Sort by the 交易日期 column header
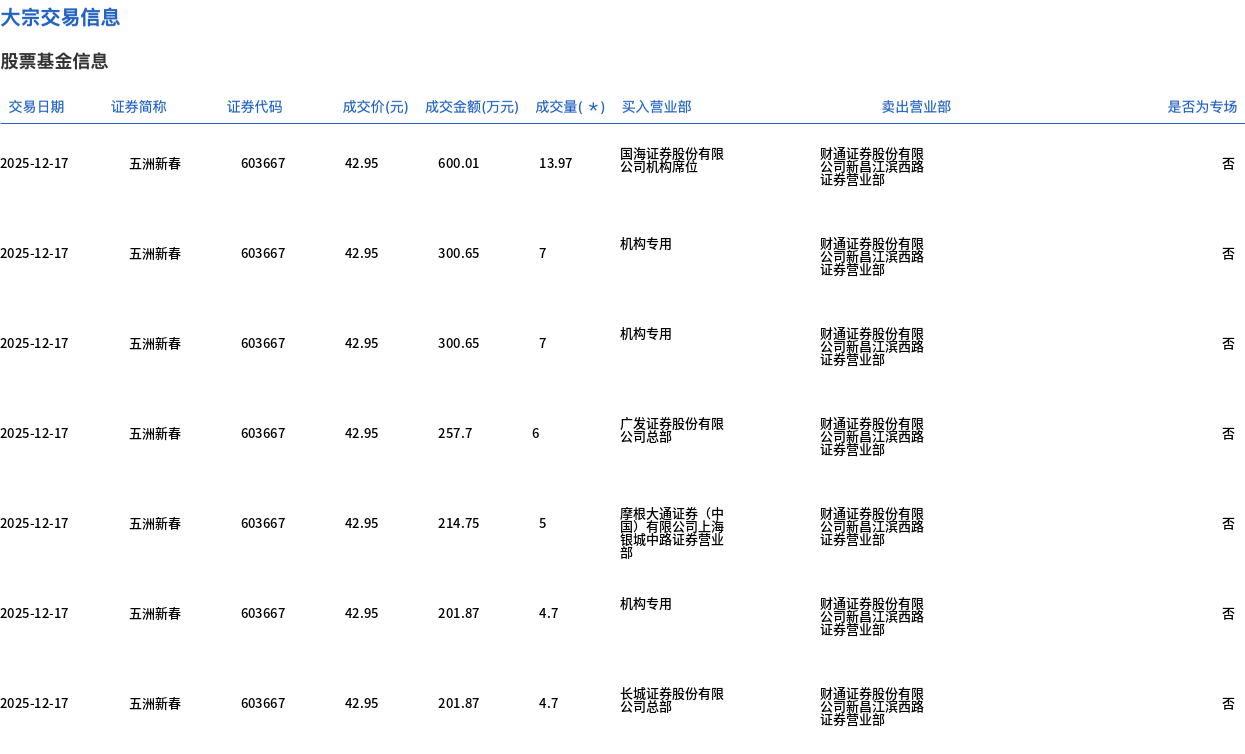Viewport: 1245px width, 754px height. click(36, 107)
